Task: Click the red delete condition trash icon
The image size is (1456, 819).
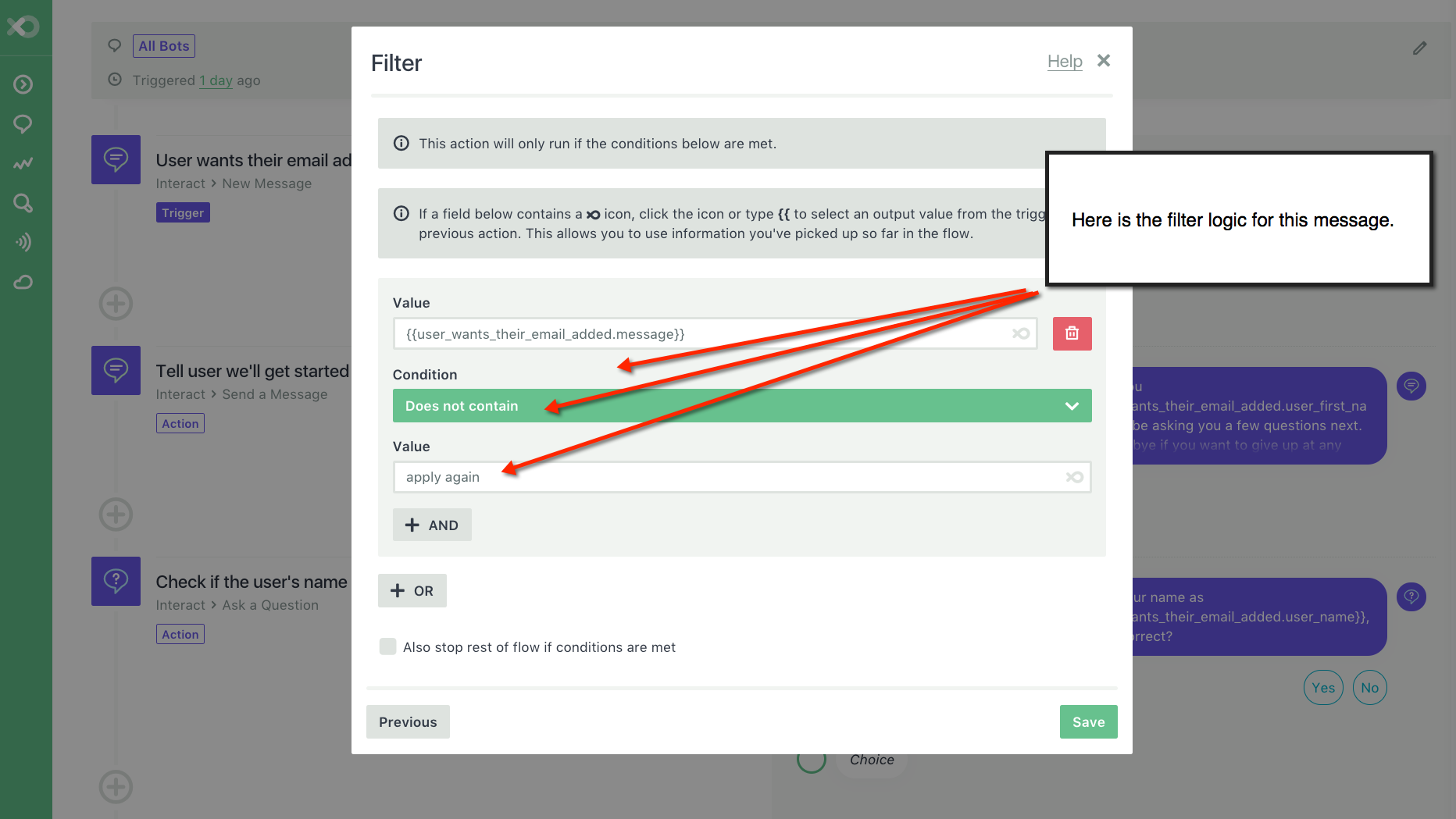Action: click(1072, 333)
